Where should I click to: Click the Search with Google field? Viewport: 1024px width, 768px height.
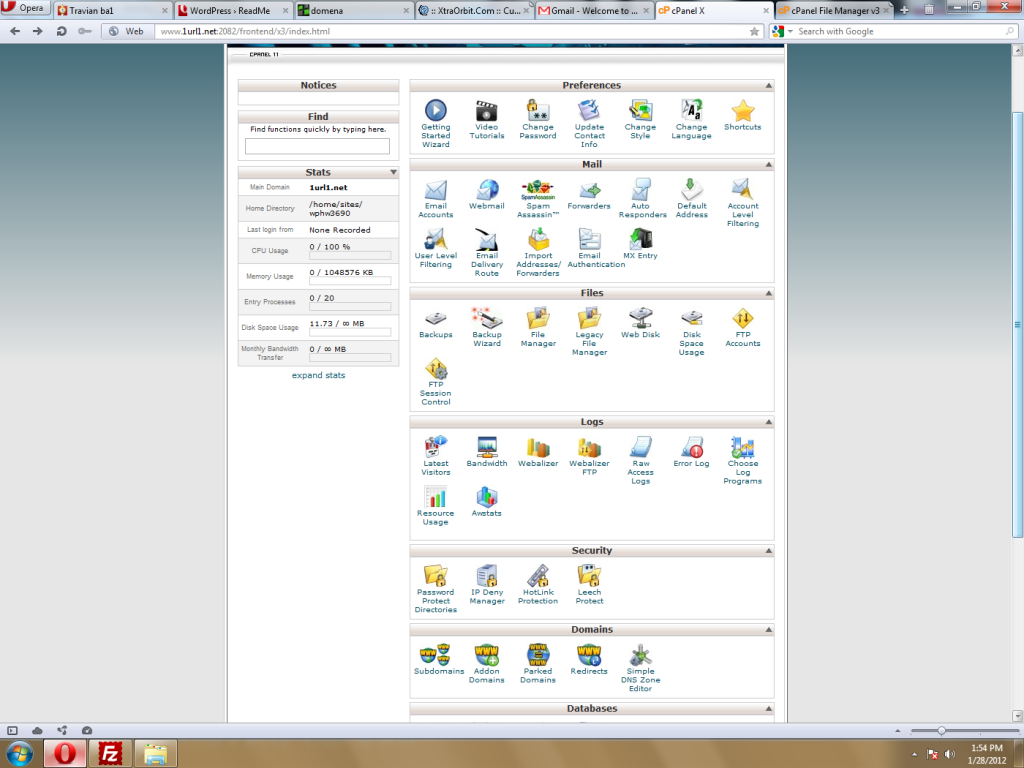point(900,31)
